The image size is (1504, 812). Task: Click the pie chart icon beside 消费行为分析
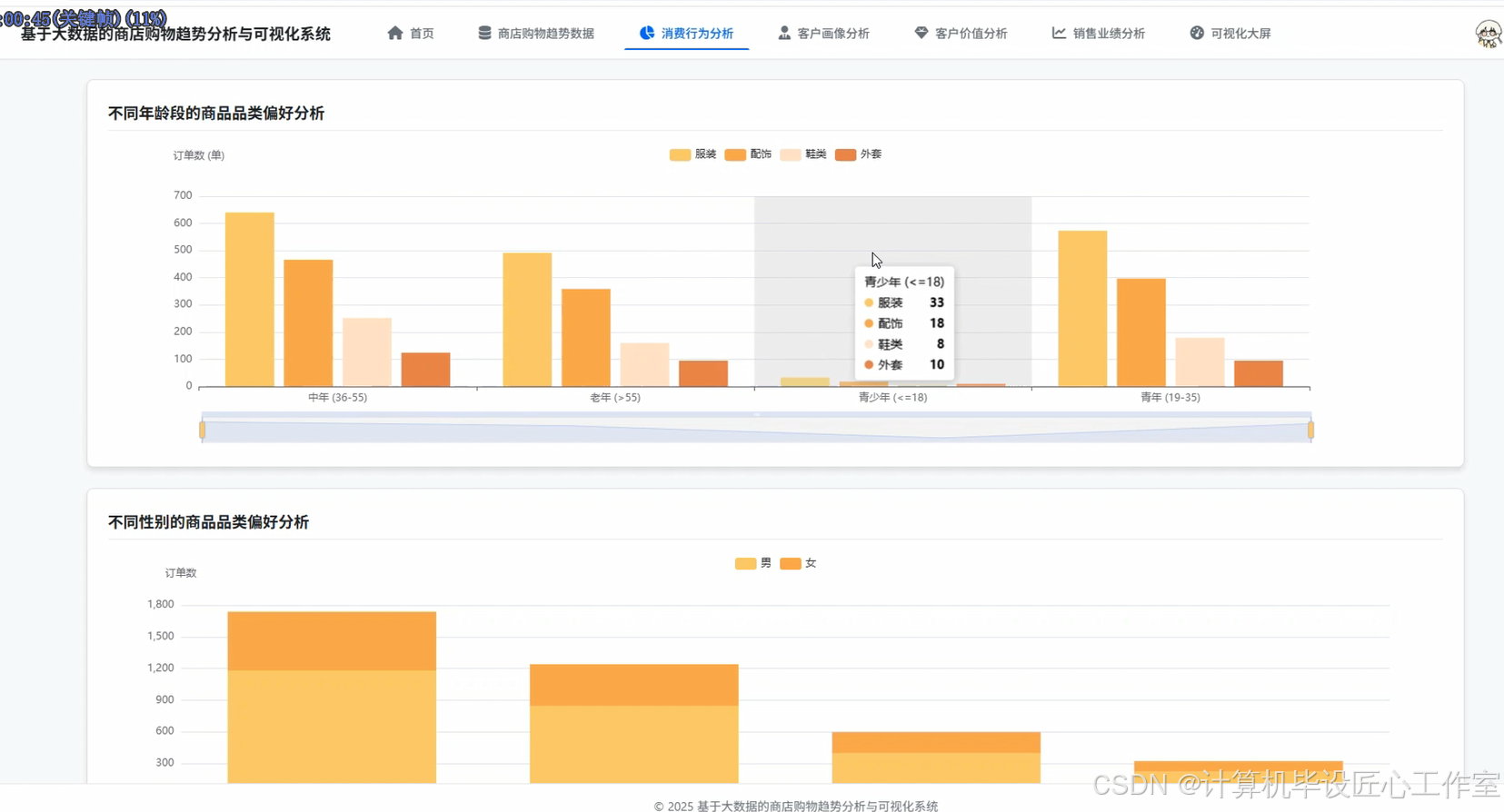pos(647,33)
